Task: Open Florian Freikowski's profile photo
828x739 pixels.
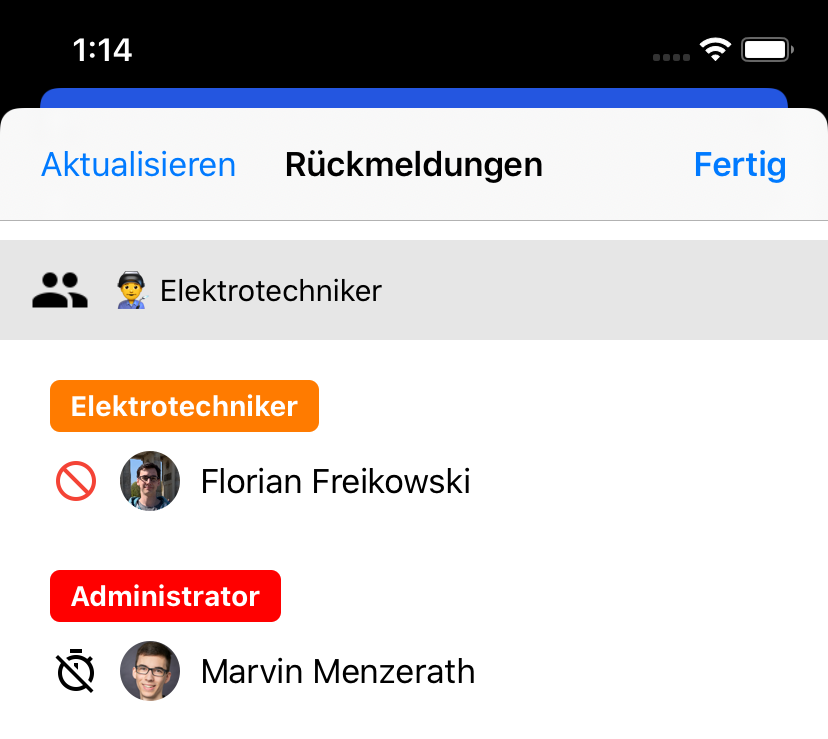Action: pos(150,481)
